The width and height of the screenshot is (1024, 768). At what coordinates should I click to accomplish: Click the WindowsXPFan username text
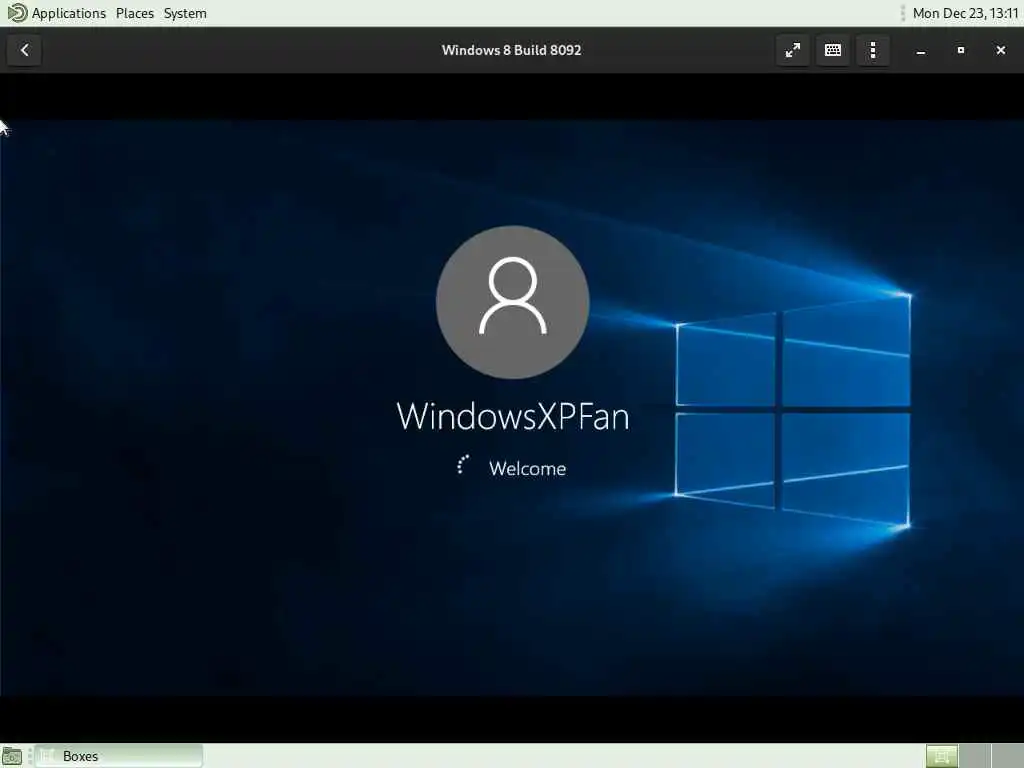(513, 416)
